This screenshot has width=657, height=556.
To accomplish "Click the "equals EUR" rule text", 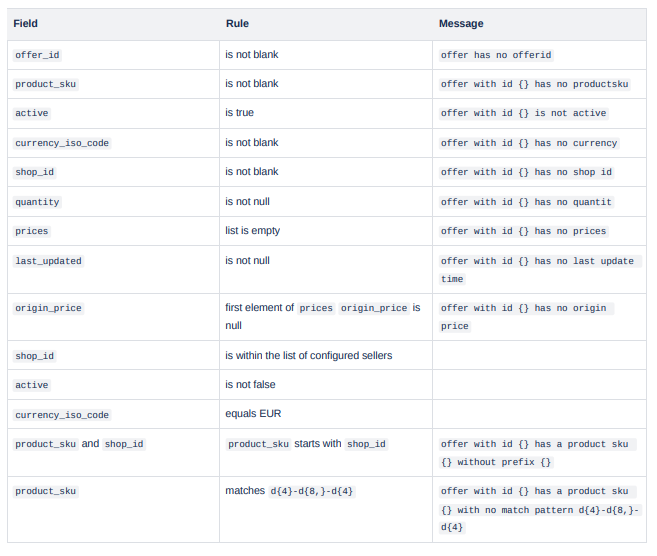I will pyautogui.click(x=252, y=414).
